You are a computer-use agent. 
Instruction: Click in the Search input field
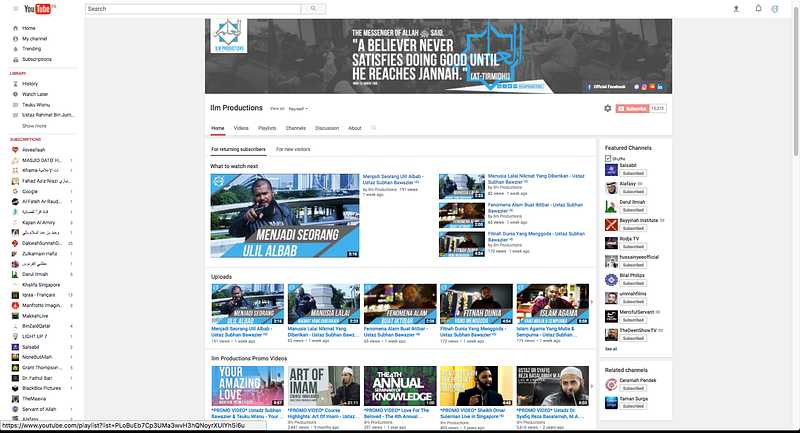click(x=193, y=9)
